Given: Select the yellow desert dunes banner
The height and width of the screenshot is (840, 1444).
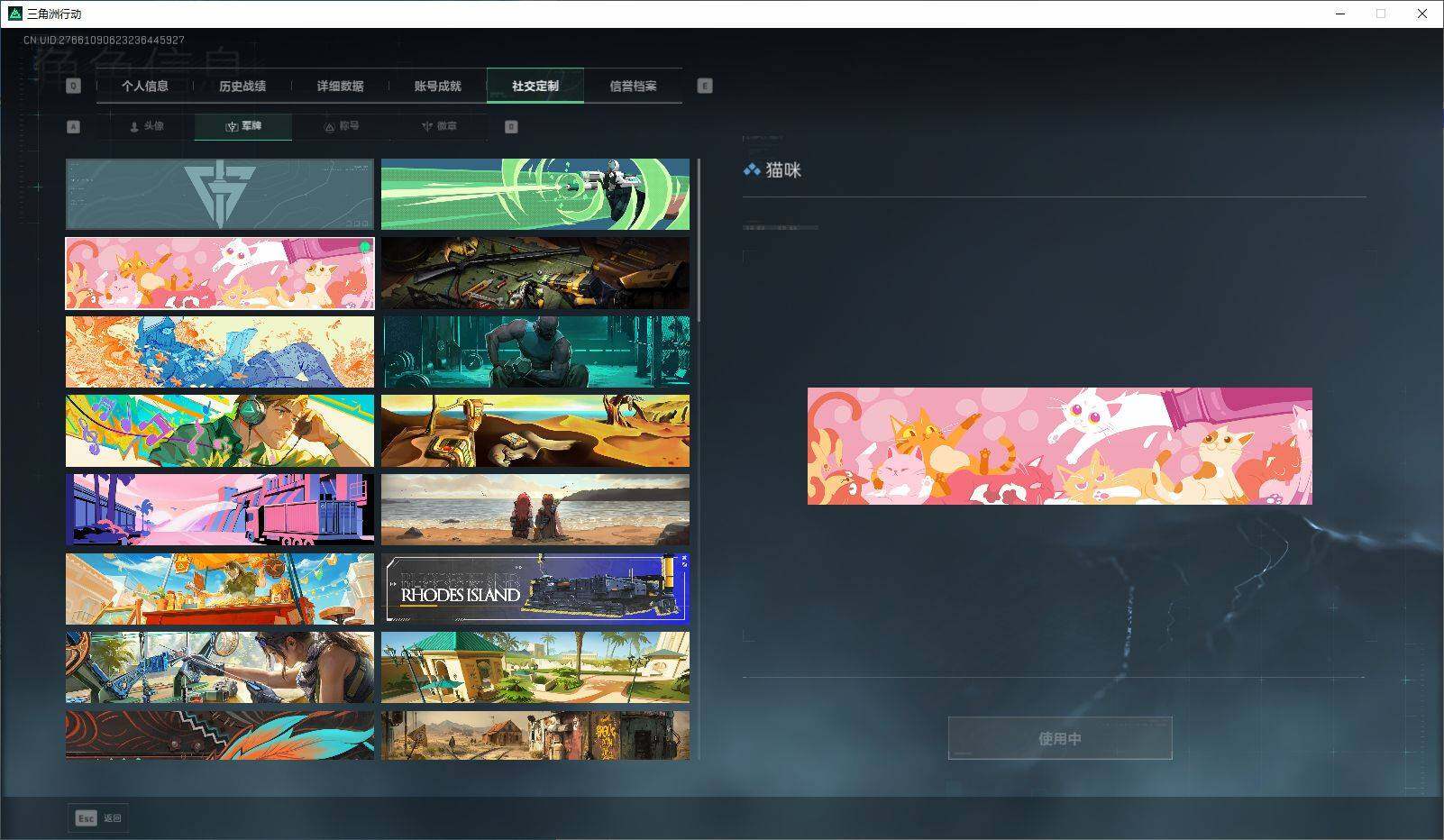Looking at the screenshot, I should click(535, 432).
